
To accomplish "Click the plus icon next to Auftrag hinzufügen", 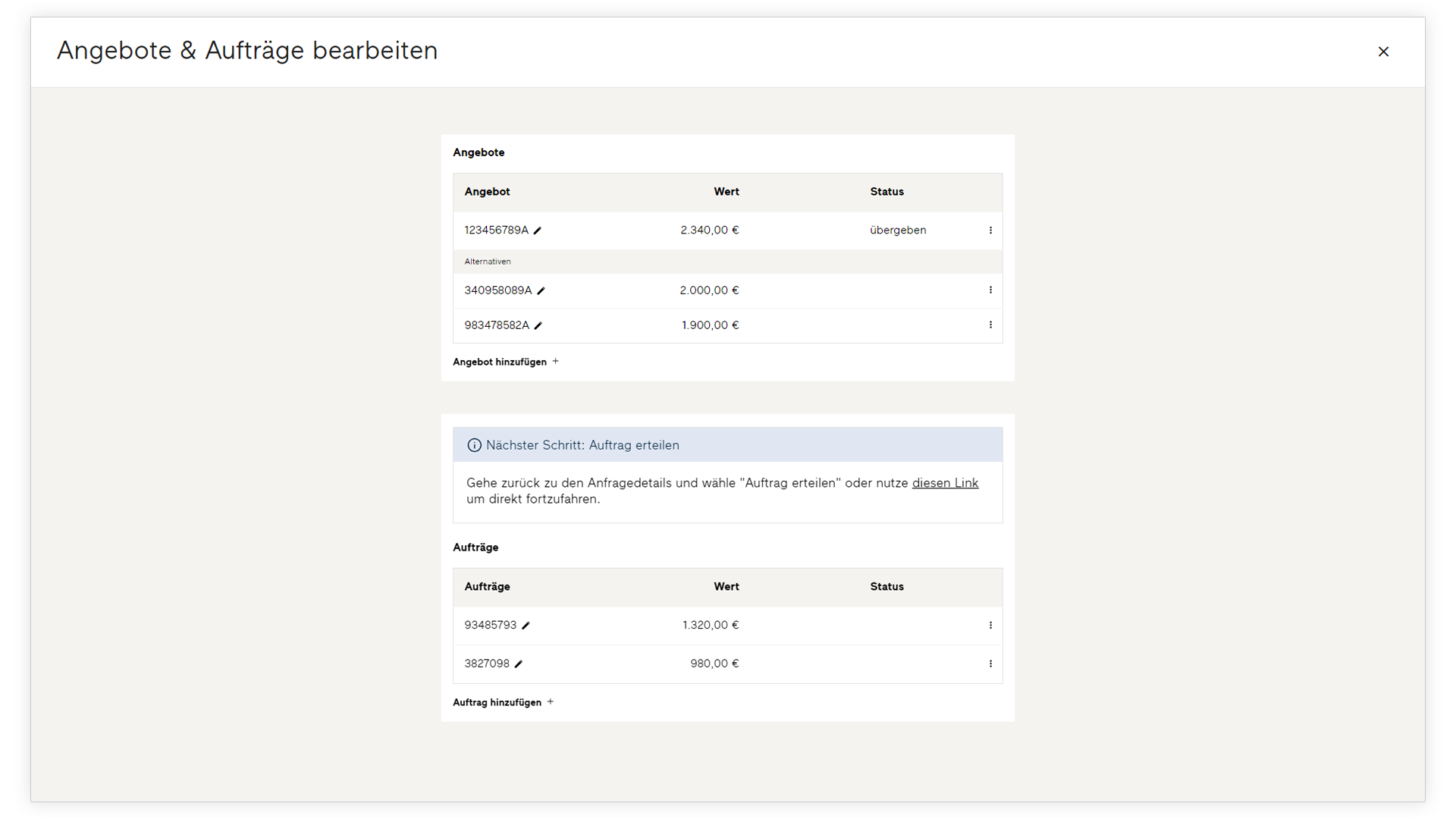I will tap(551, 702).
